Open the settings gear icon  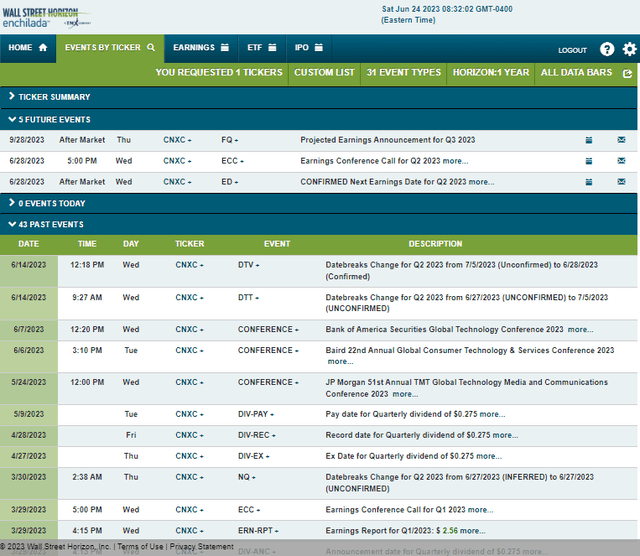pyautogui.click(x=629, y=49)
